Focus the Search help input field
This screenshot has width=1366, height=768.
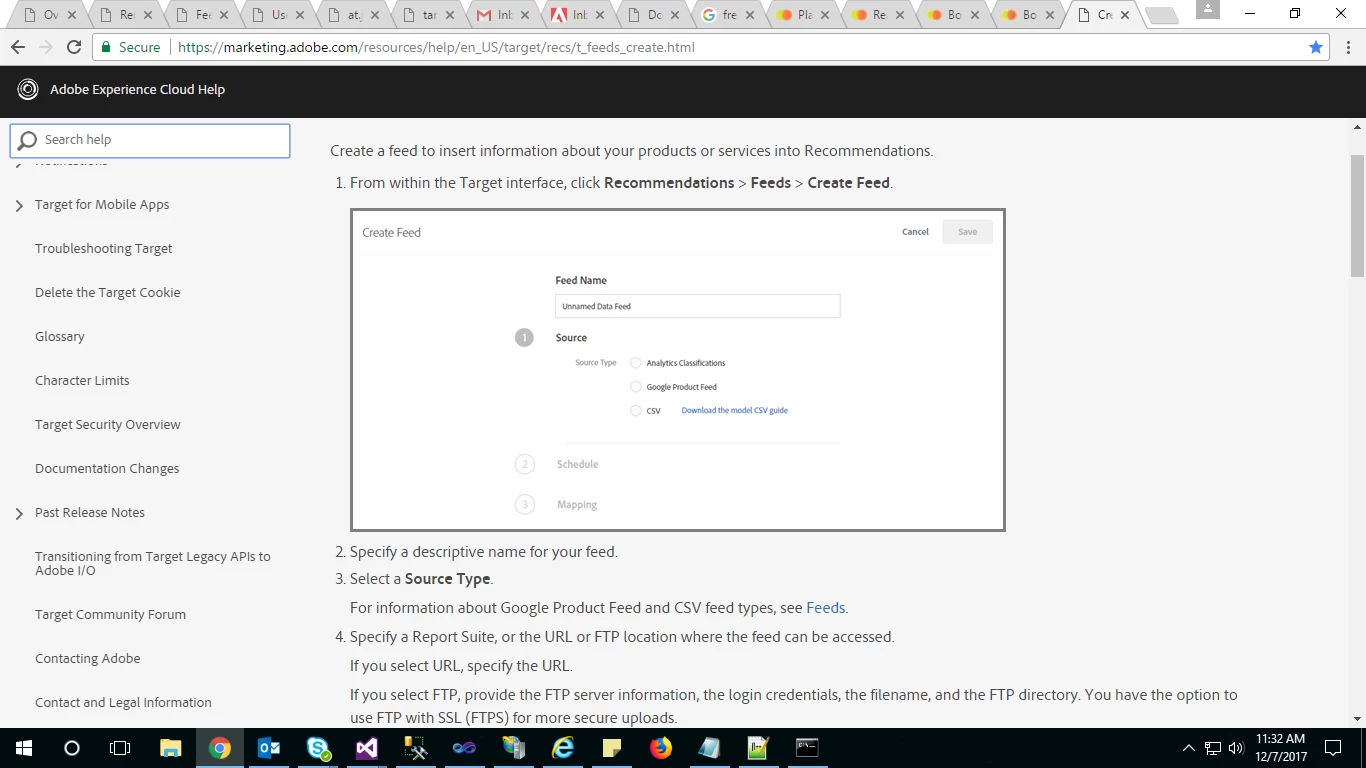pyautogui.click(x=150, y=140)
